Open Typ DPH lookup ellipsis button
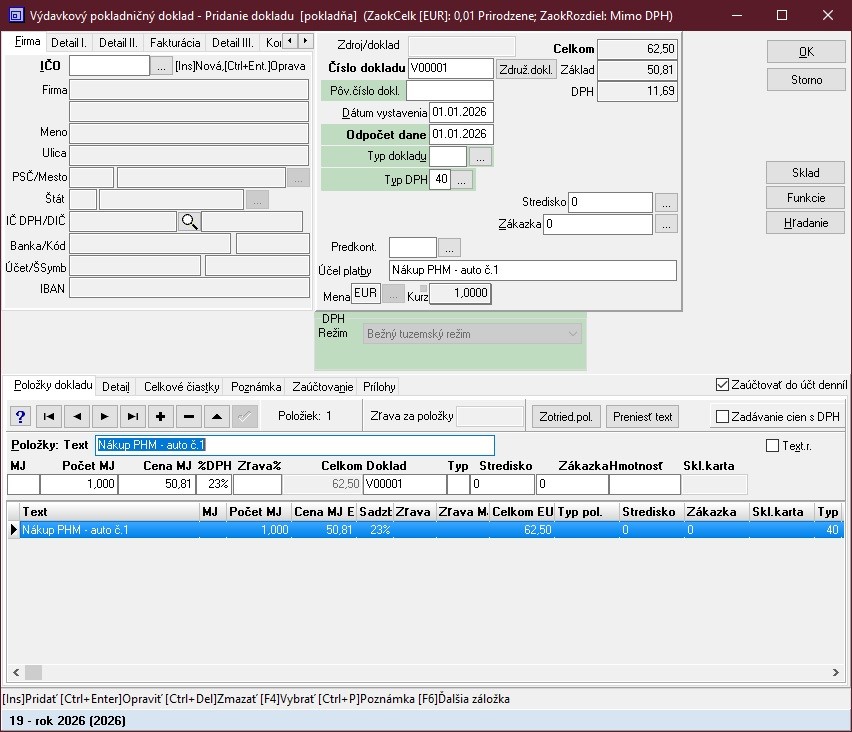The height and width of the screenshot is (732, 852). click(x=462, y=180)
